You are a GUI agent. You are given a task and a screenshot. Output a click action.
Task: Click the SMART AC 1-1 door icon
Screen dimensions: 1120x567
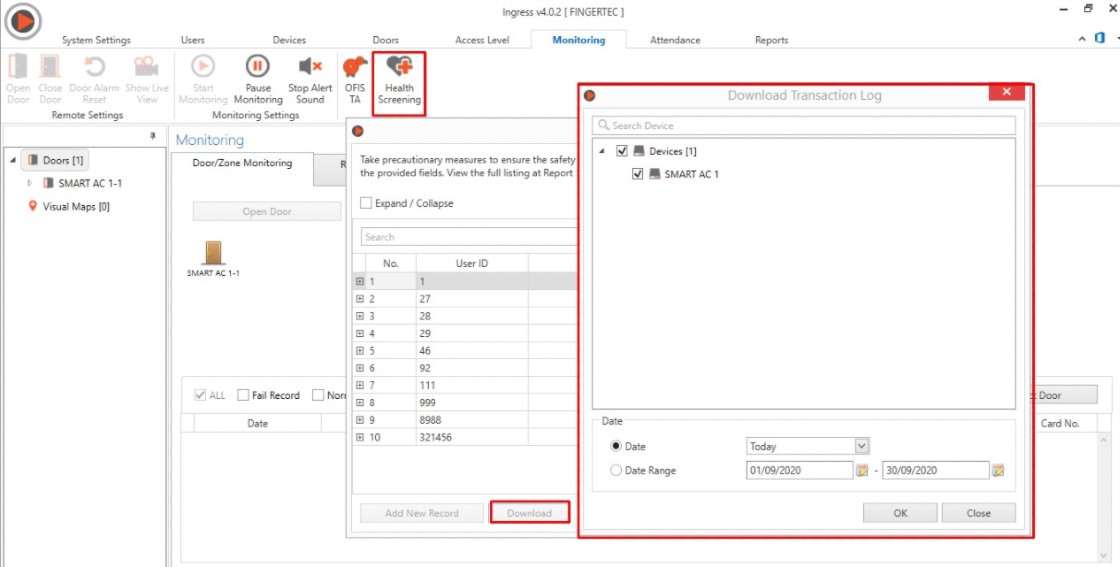pyautogui.click(x=213, y=253)
